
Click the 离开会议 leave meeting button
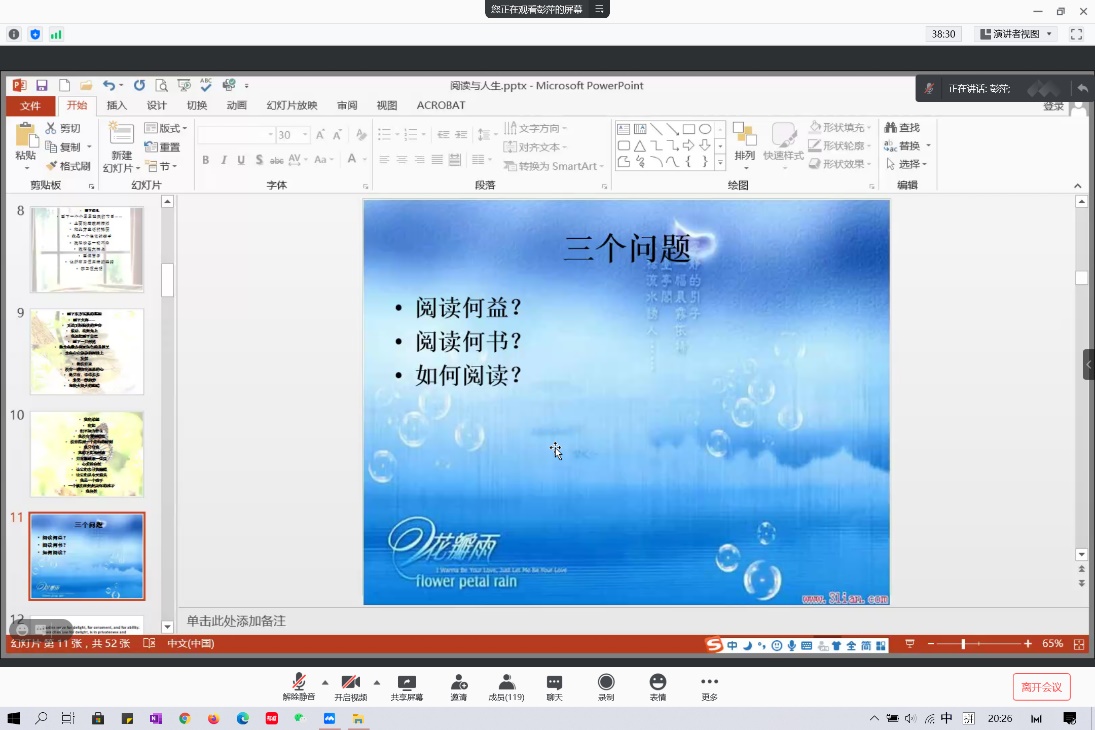click(1041, 686)
